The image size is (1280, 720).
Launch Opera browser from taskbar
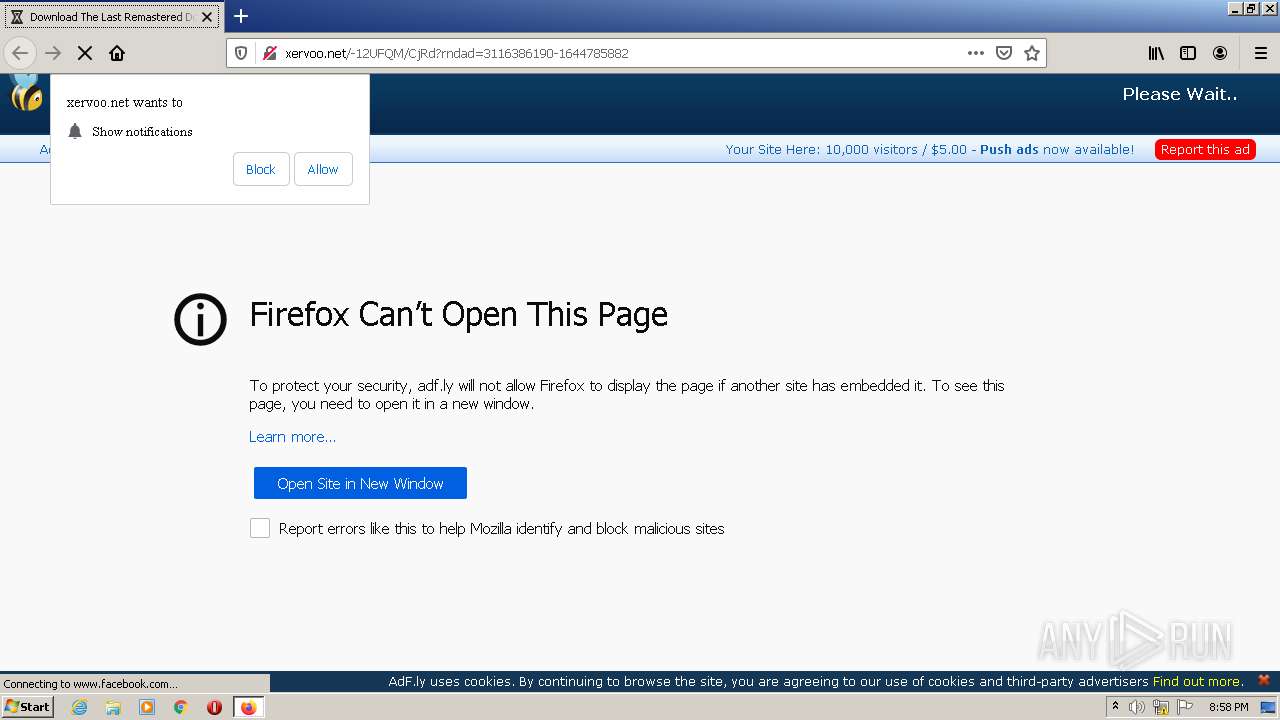[214, 707]
